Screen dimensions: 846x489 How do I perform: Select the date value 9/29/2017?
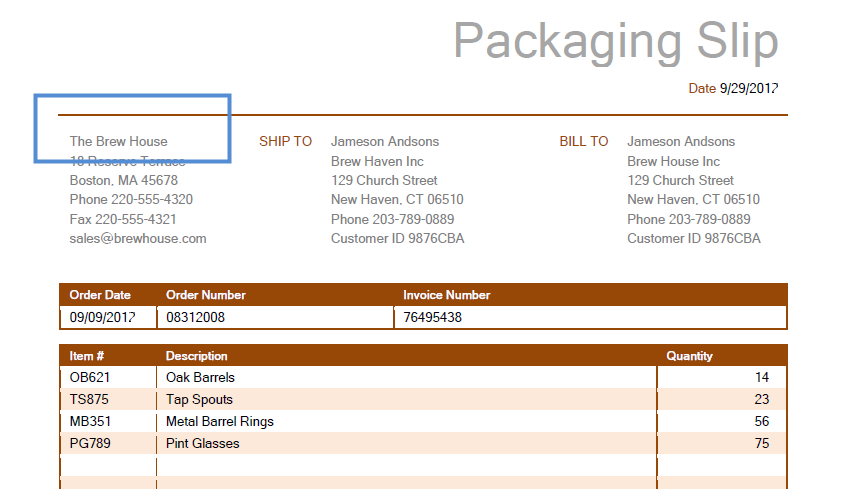[x=748, y=89]
